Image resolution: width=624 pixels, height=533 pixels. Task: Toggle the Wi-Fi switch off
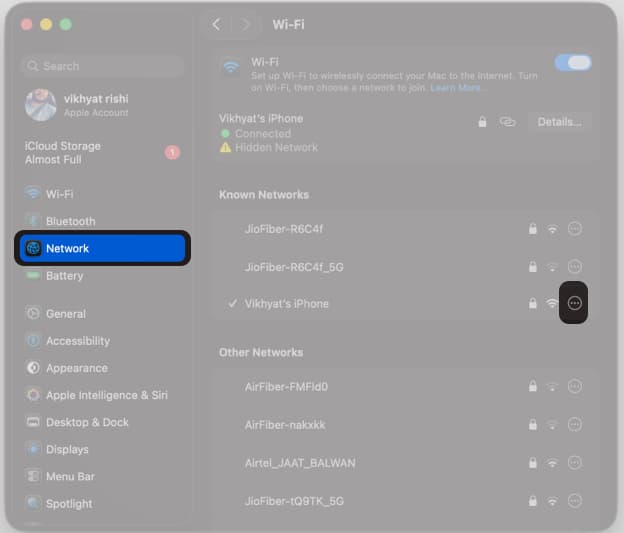573,63
